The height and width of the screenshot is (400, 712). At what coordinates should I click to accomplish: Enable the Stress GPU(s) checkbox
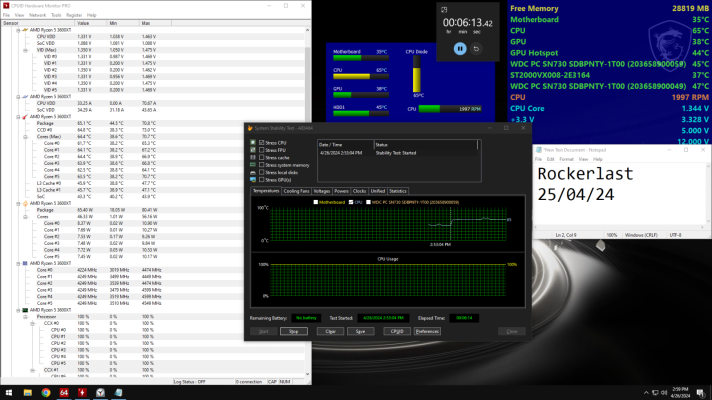tap(262, 180)
